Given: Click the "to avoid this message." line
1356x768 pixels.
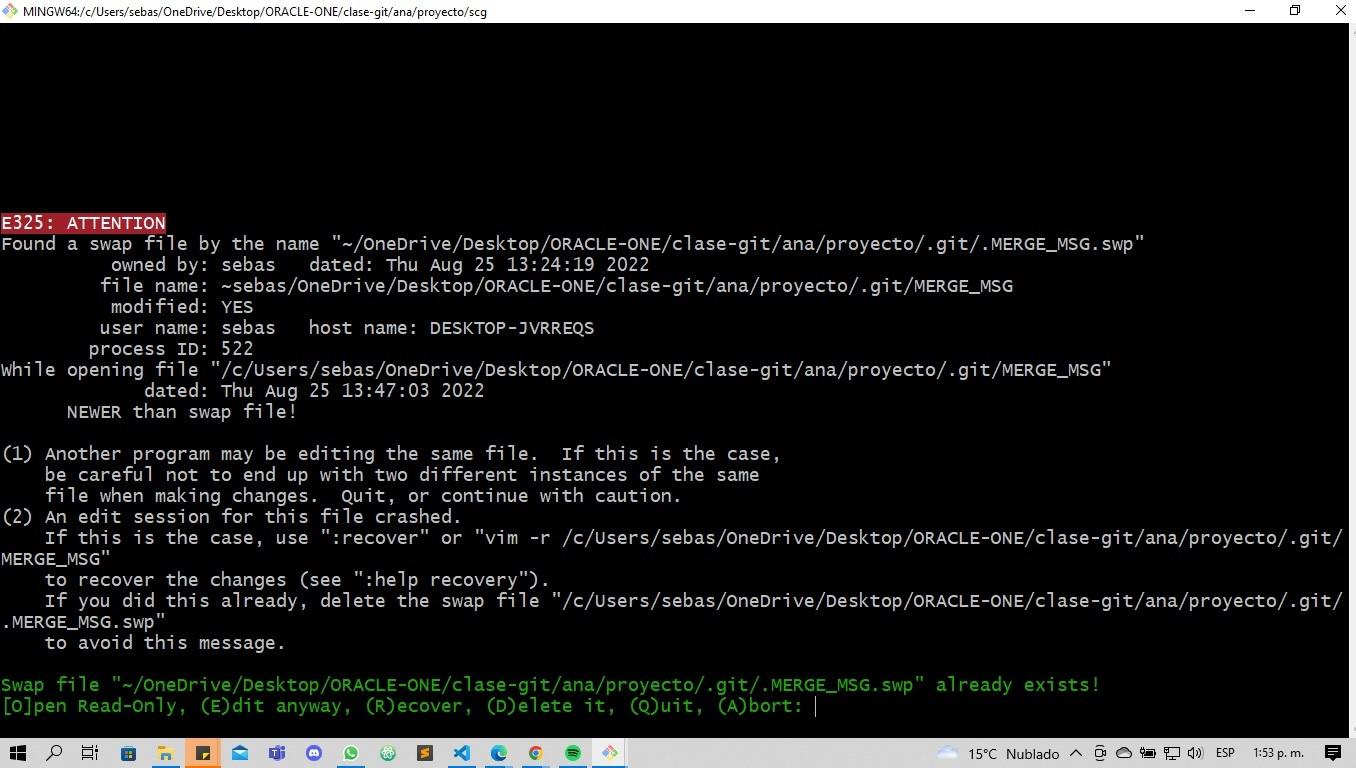Looking at the screenshot, I should coord(165,643).
